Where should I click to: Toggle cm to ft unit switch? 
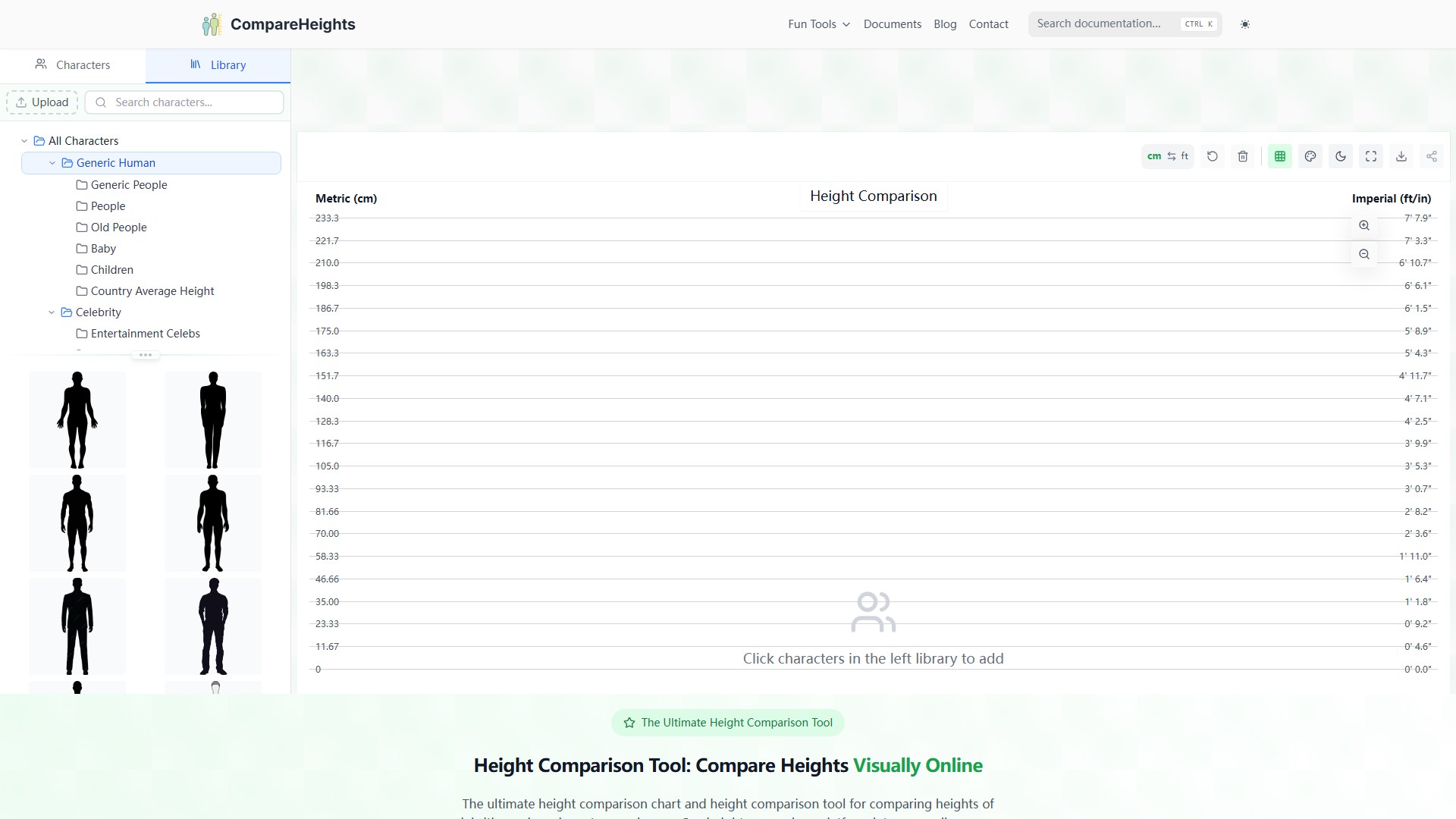pyautogui.click(x=1167, y=156)
